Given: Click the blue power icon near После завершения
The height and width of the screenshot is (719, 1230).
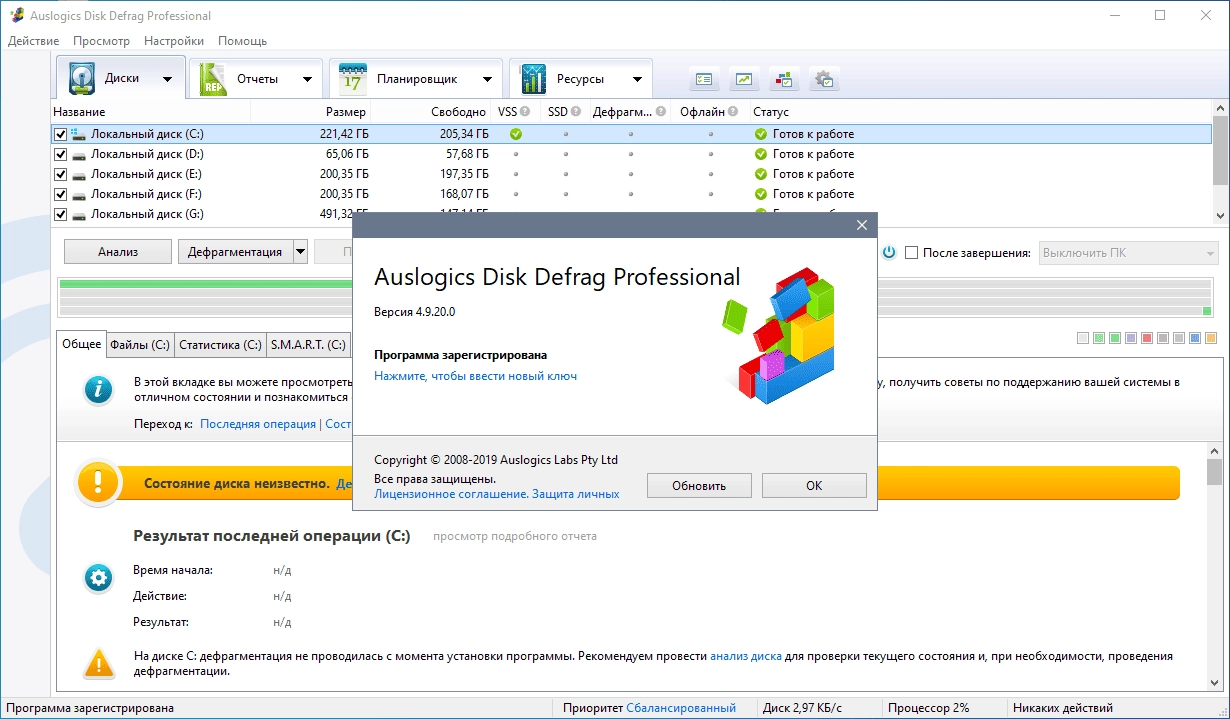Looking at the screenshot, I should tap(888, 253).
